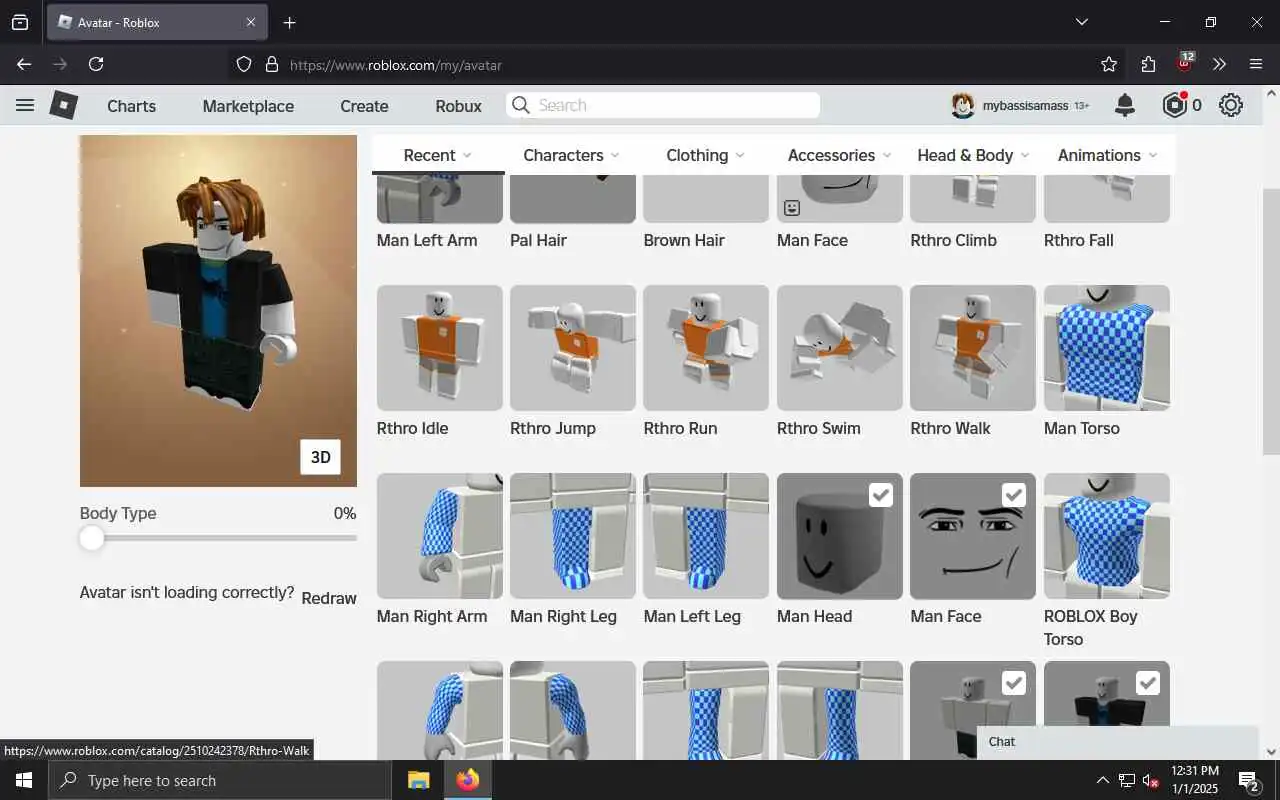1280x800 pixels.
Task: Select the Rthro Jump animation thumbnail
Action: coord(573,348)
